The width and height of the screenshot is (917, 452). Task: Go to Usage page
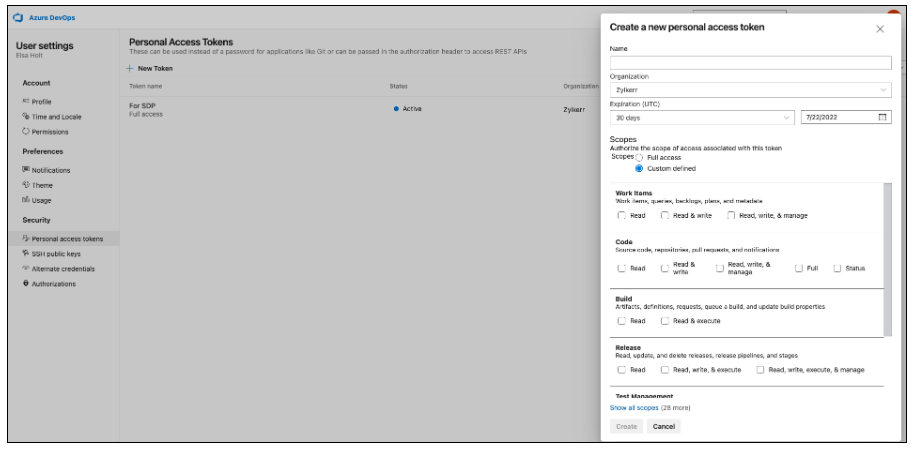coord(42,201)
